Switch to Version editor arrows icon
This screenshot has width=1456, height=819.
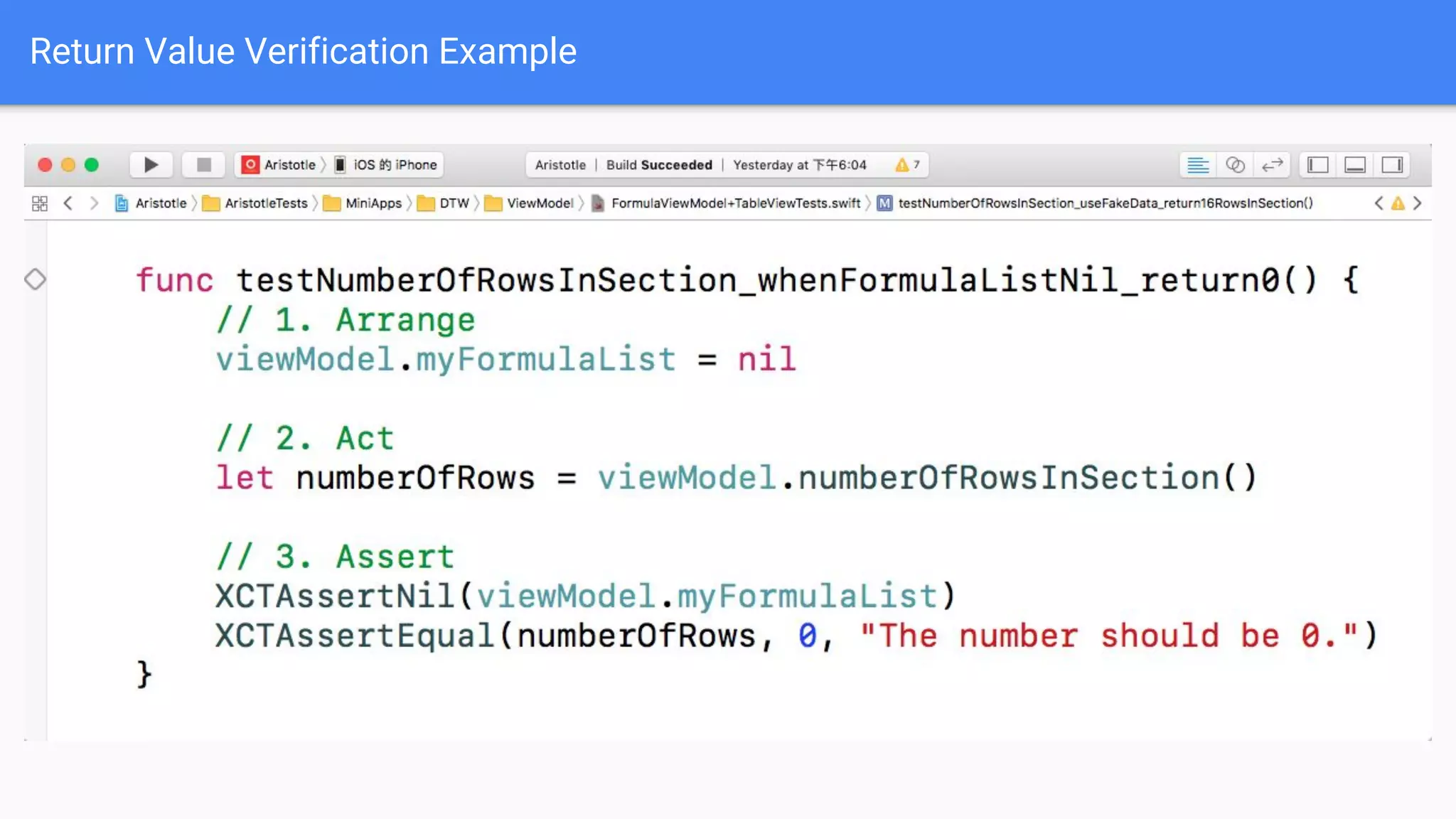(x=1272, y=165)
